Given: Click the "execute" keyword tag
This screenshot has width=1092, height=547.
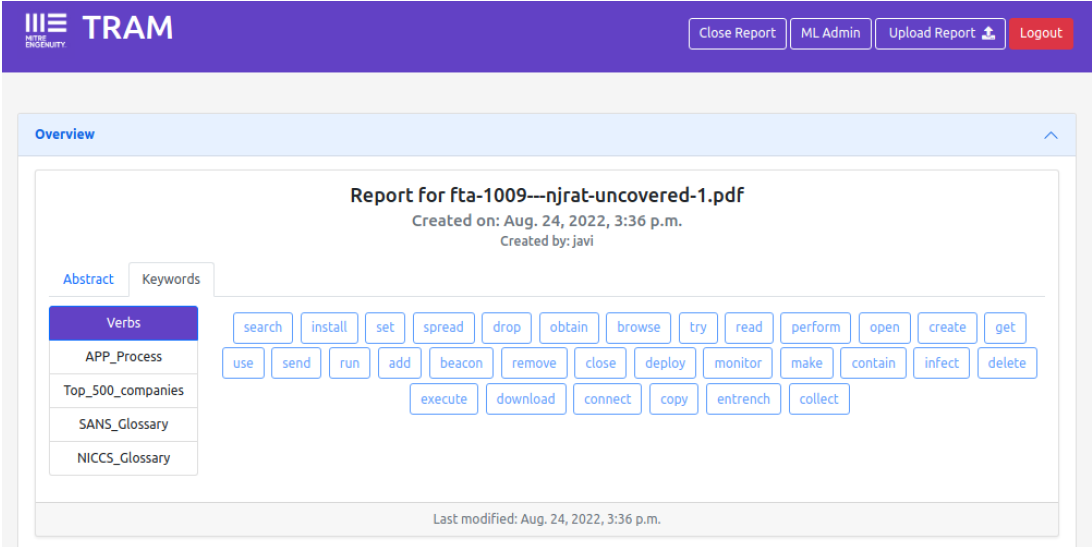Looking at the screenshot, I should coord(444,399).
